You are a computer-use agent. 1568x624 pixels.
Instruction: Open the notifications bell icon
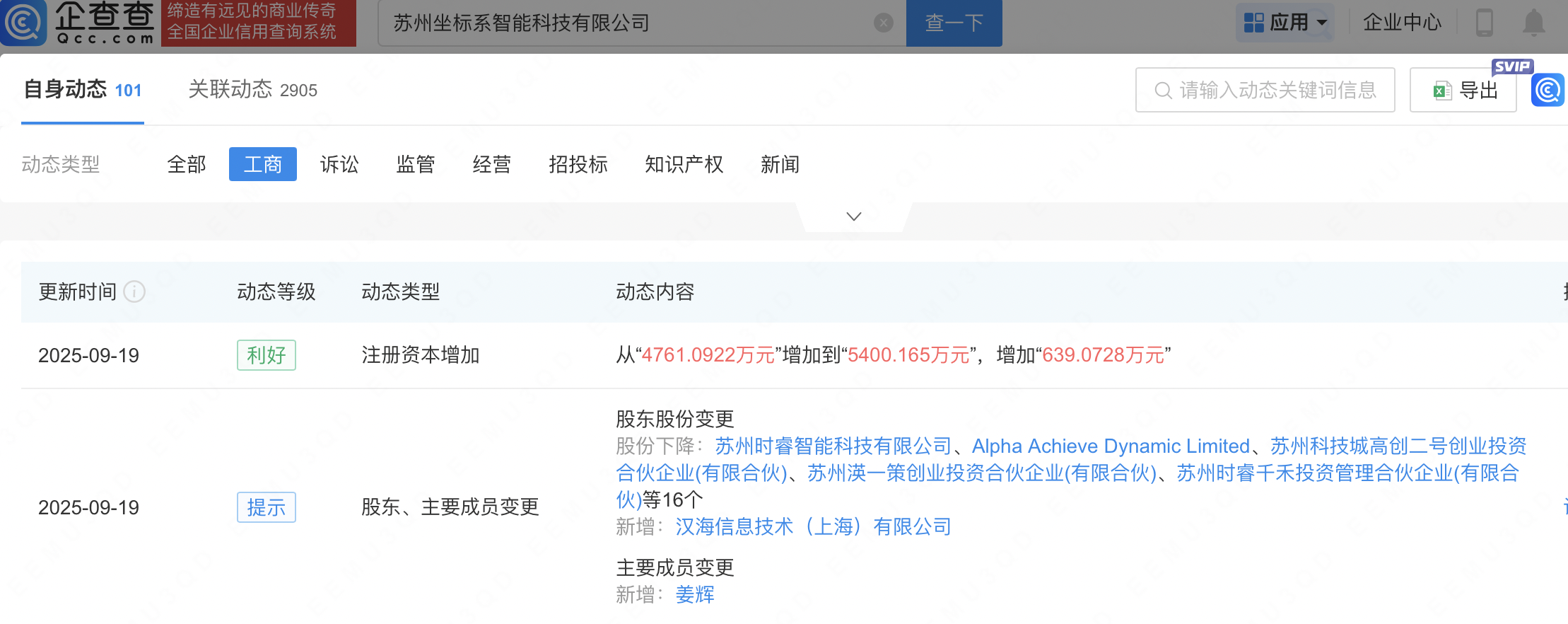(1533, 23)
